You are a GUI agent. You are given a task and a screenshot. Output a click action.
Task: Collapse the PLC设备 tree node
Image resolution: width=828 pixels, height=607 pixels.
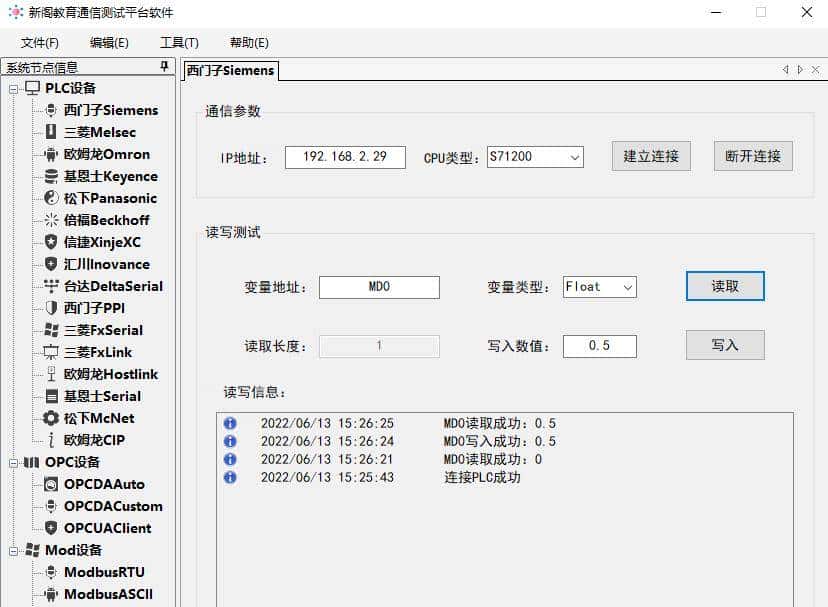pyautogui.click(x=14, y=88)
